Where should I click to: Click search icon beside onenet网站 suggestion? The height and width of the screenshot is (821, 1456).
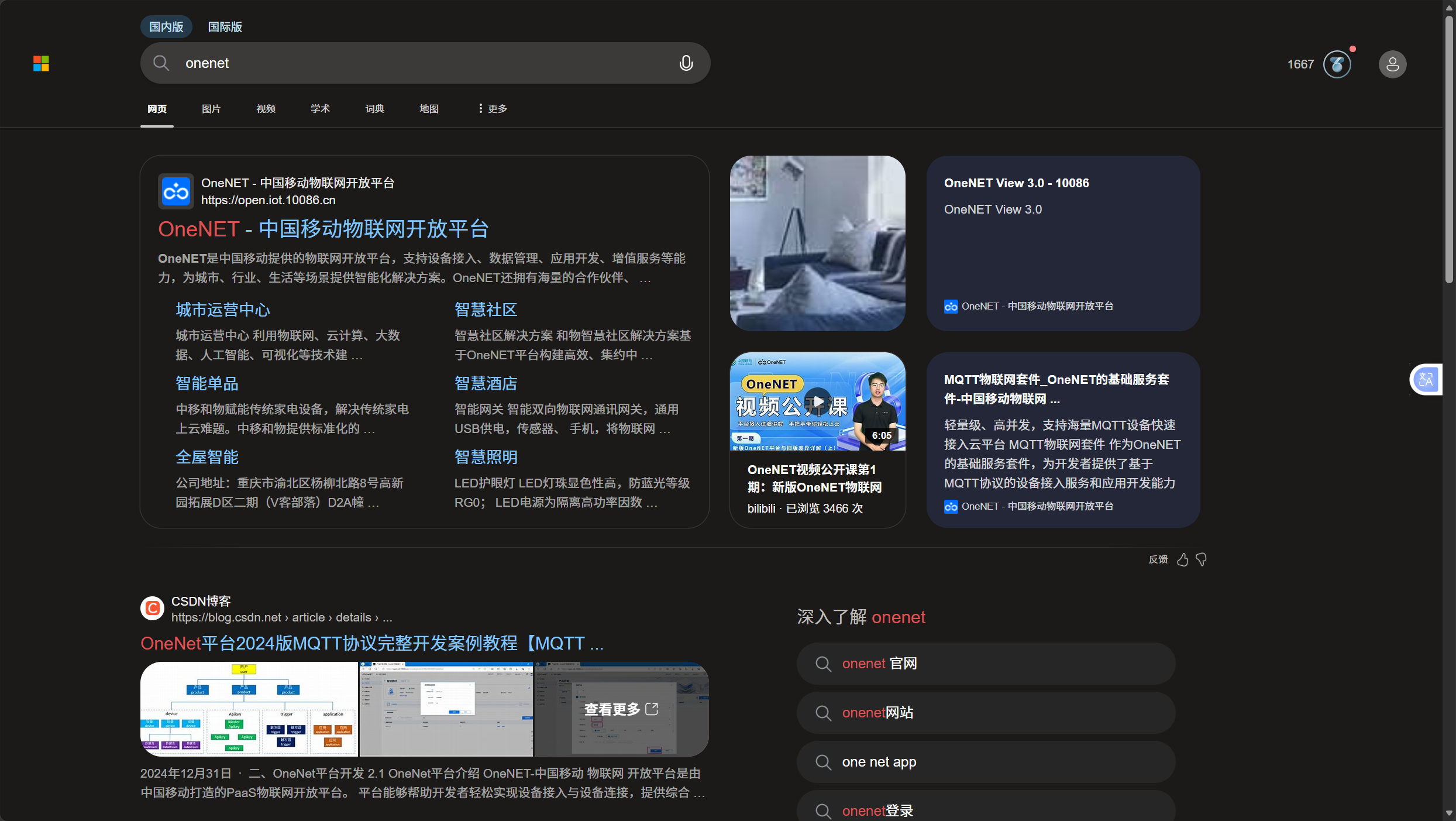[x=823, y=713]
